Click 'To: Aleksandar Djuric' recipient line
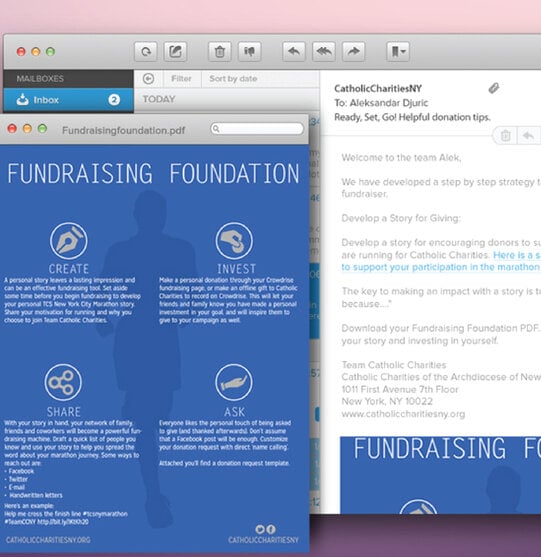Viewport: 541px width, 557px height. coord(381,103)
